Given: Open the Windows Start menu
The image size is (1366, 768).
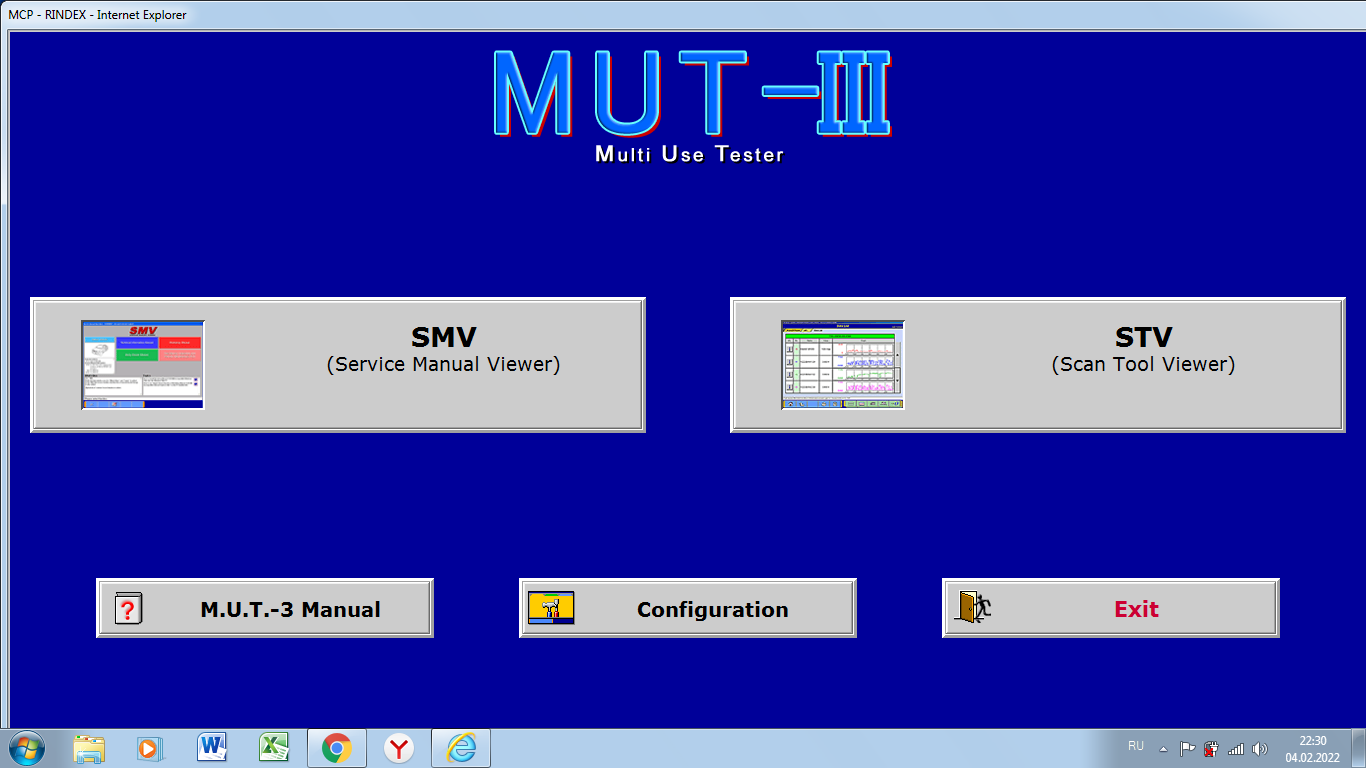Looking at the screenshot, I should click(26, 748).
